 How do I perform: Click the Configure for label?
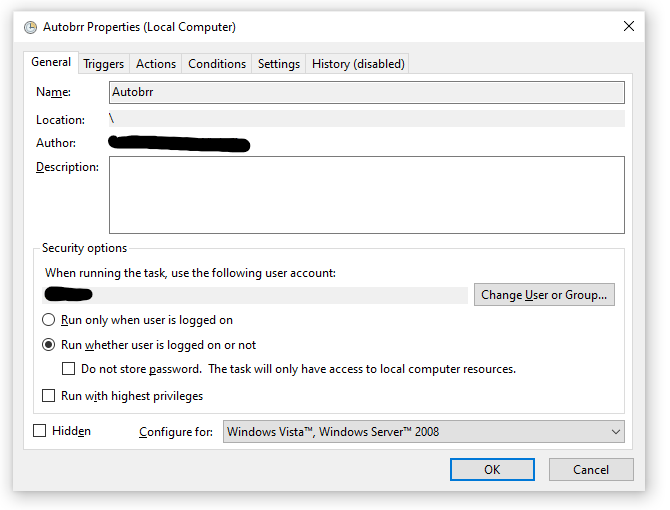tap(176, 432)
